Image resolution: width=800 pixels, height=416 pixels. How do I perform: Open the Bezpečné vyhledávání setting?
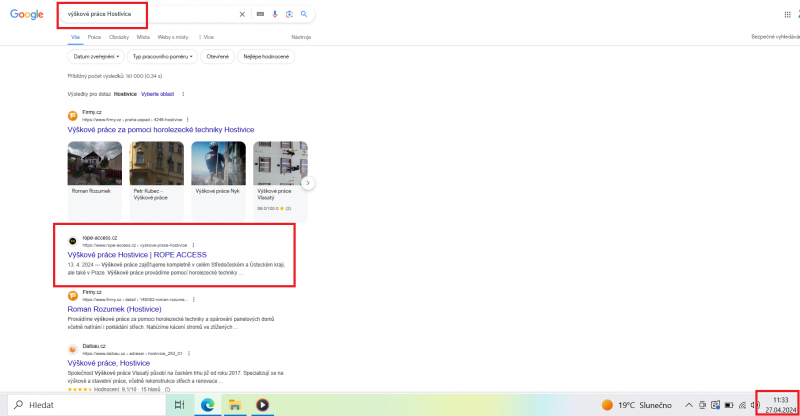(x=775, y=37)
